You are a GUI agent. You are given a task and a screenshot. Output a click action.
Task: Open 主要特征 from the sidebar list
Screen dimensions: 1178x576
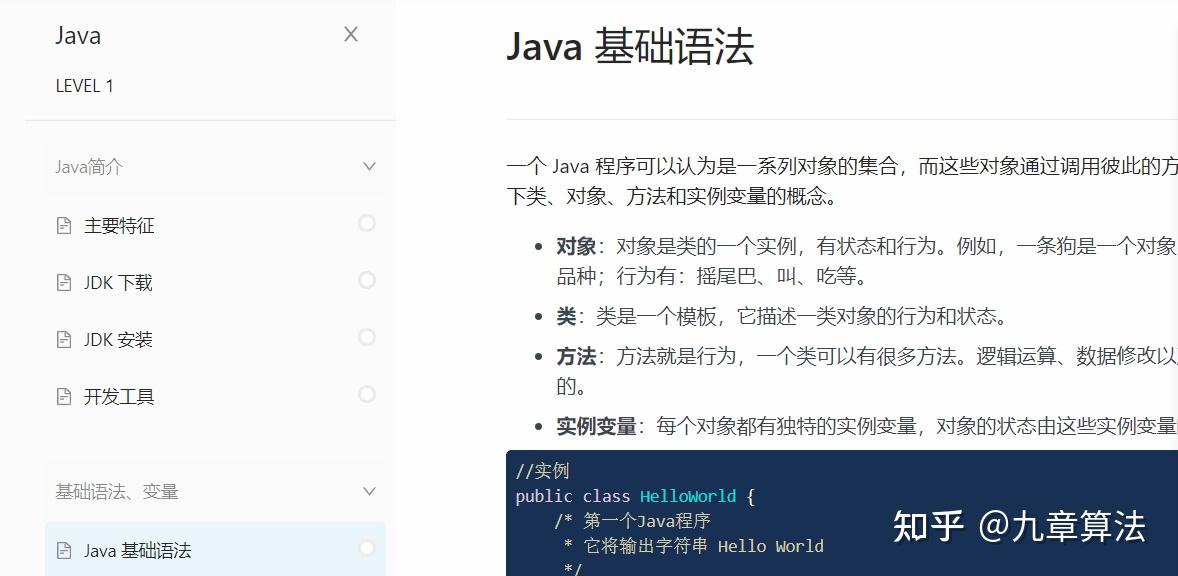pos(119,225)
